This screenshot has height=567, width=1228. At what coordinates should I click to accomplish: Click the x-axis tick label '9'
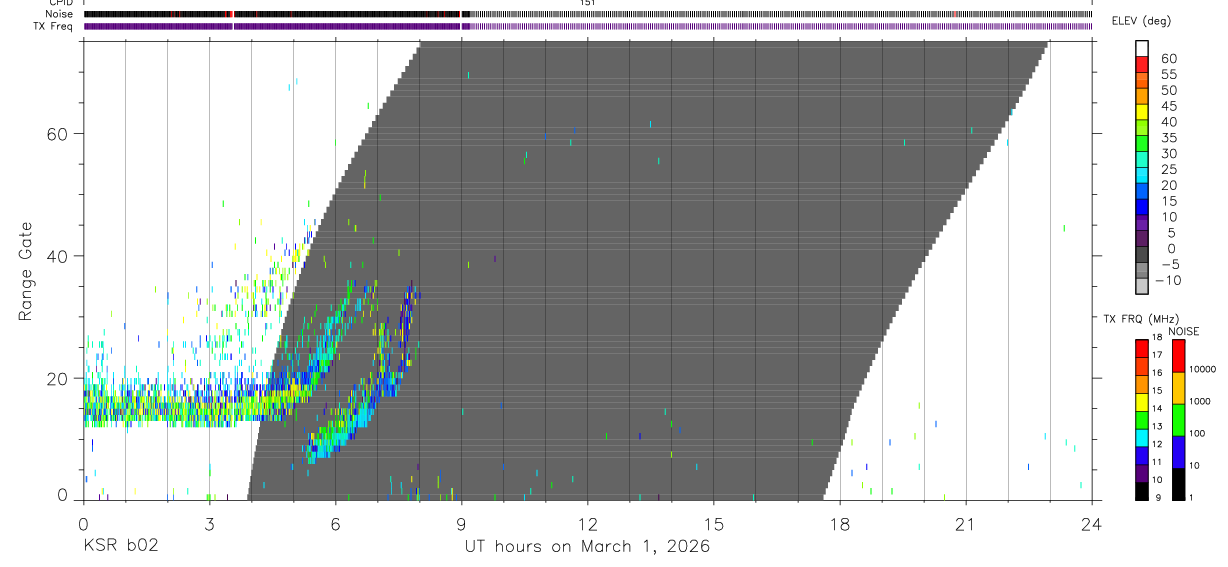coord(461,524)
